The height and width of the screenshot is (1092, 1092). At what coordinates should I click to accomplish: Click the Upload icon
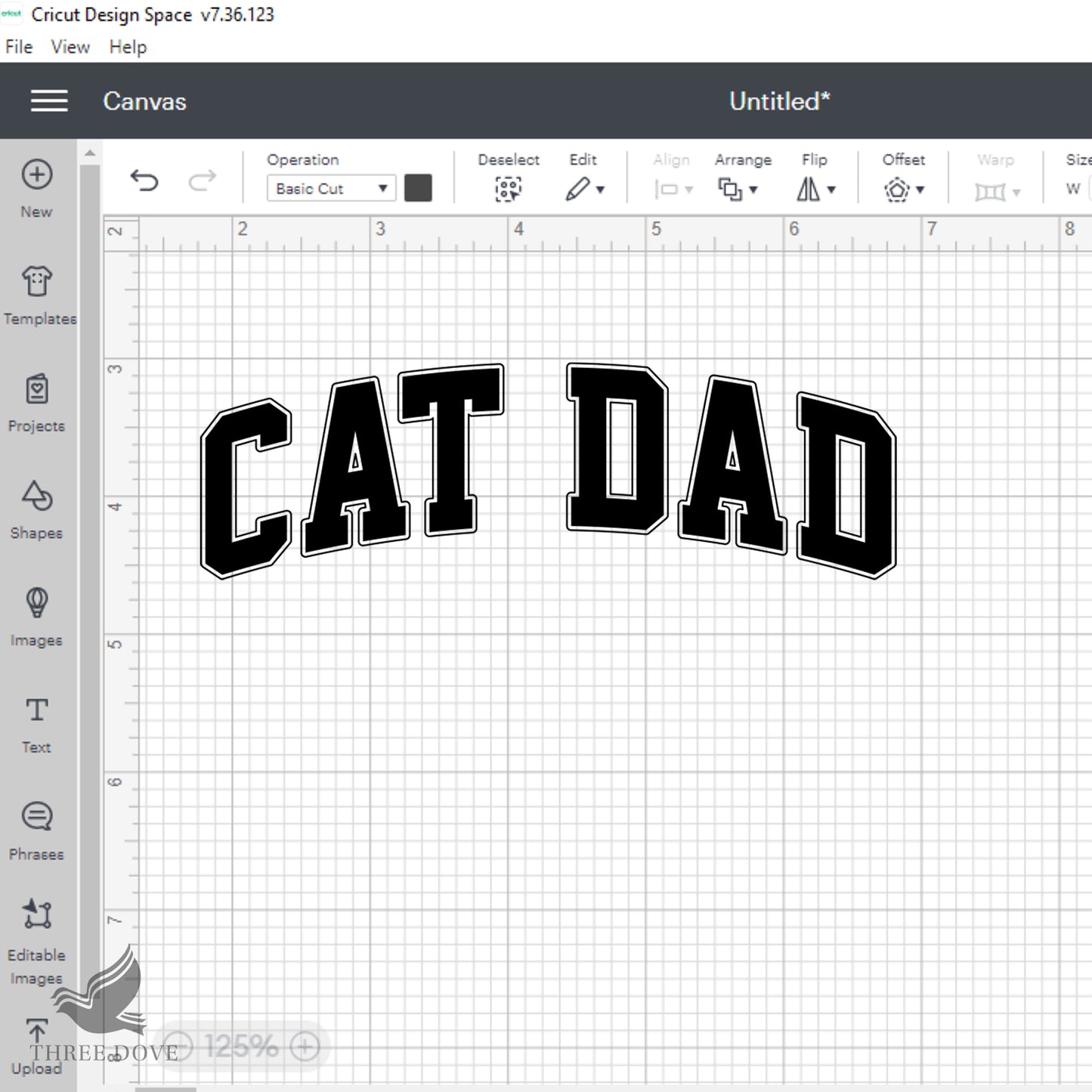(36, 1031)
